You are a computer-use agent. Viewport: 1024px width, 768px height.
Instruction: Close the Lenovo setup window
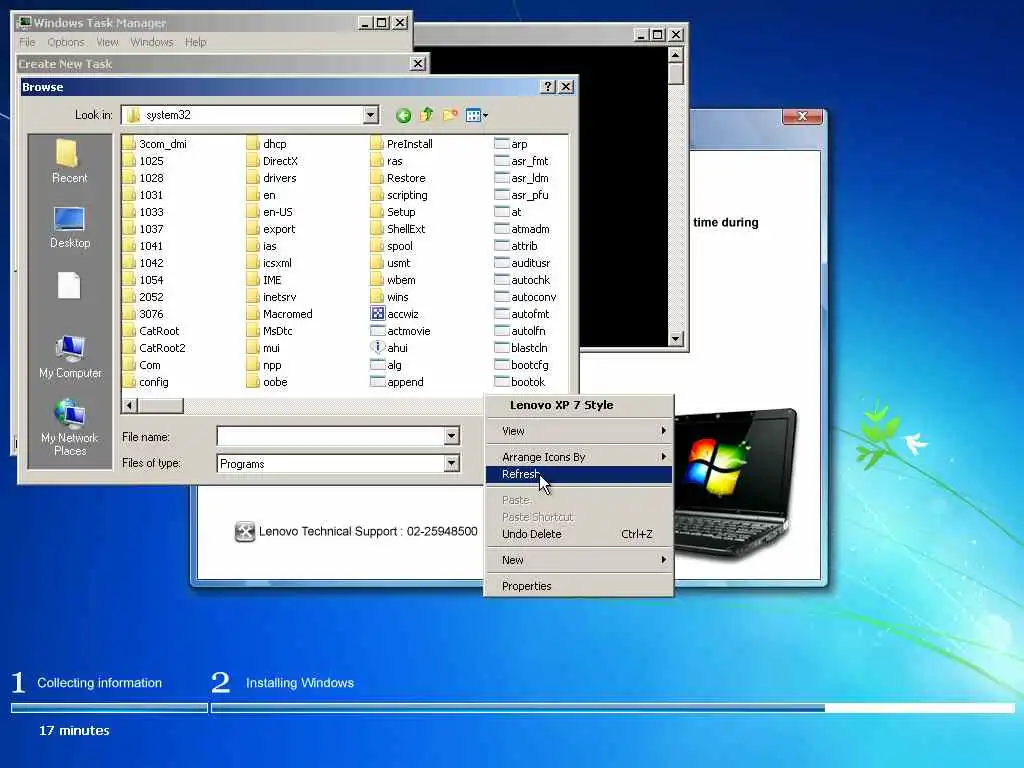pyautogui.click(x=803, y=116)
